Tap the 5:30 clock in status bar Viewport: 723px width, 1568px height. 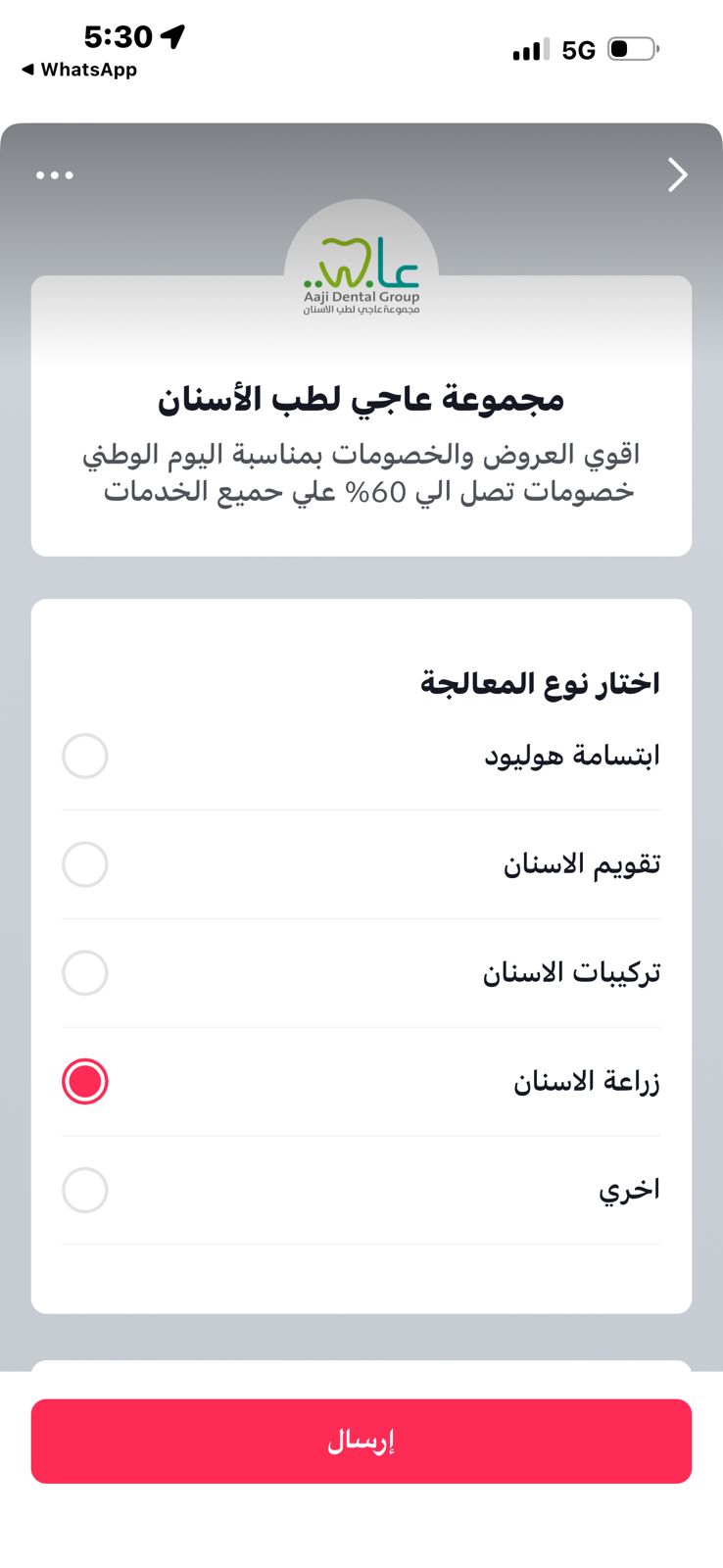click(x=118, y=36)
